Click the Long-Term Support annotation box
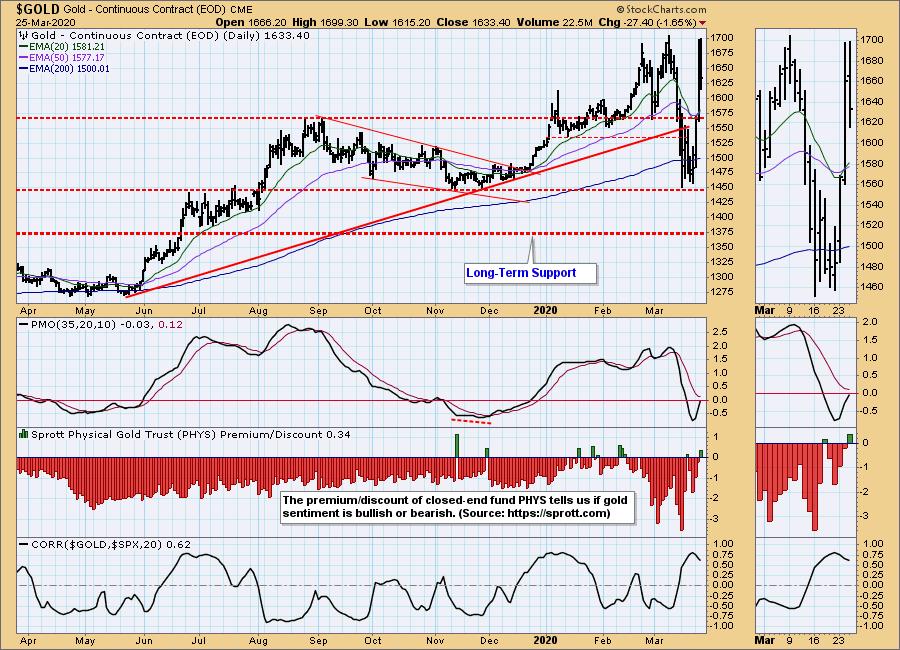Viewport: 900px width, 650px height. [530, 273]
